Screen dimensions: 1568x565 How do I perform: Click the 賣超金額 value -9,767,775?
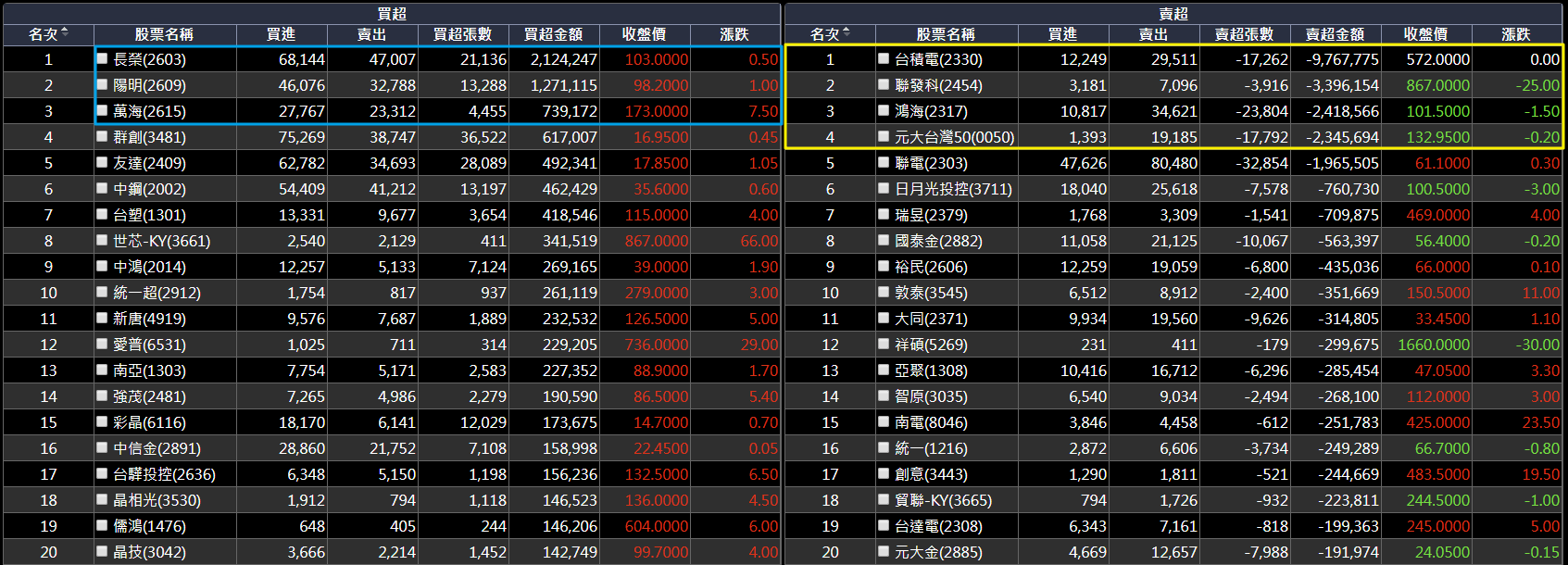(1342, 59)
